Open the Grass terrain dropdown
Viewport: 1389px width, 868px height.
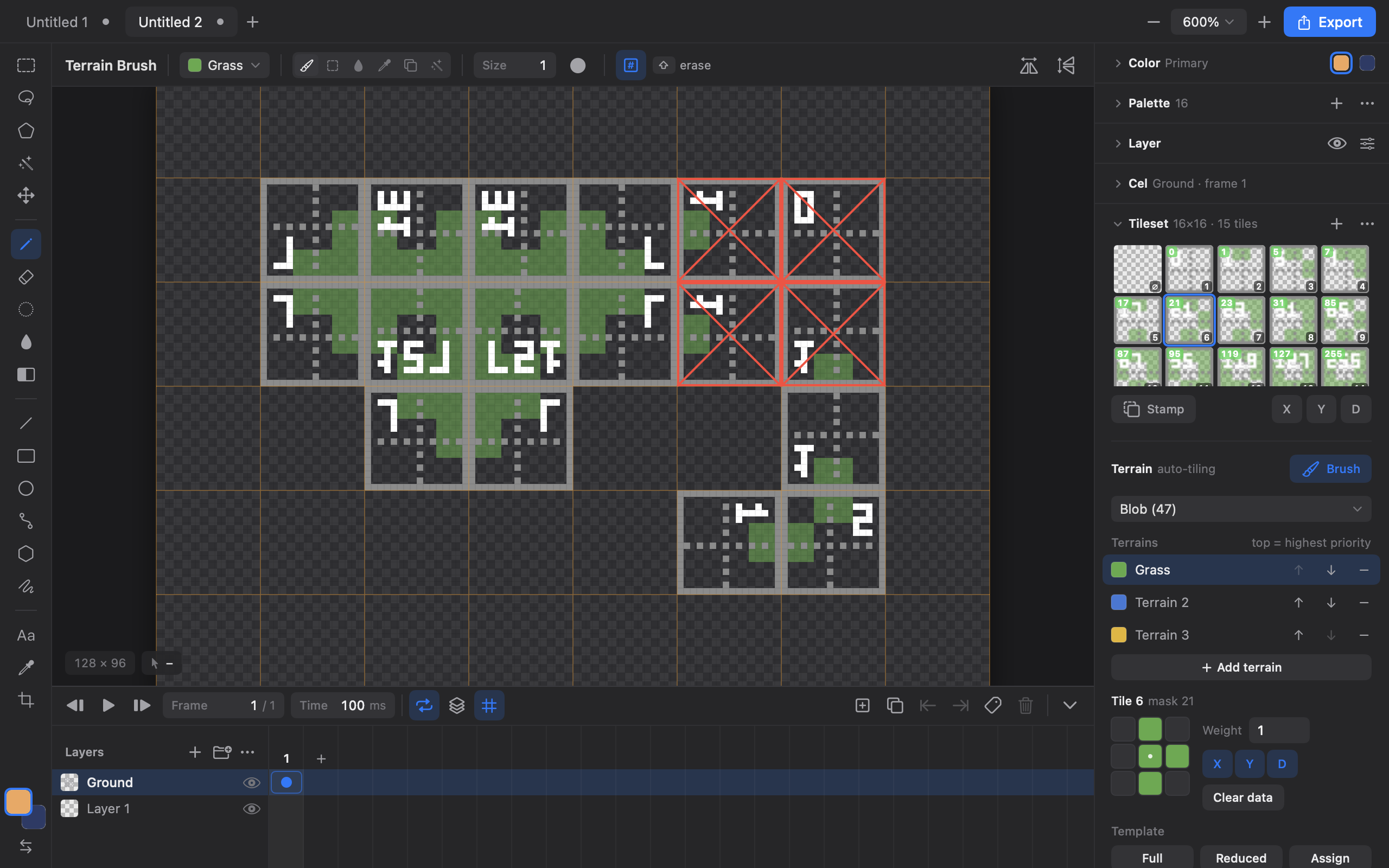coord(225,66)
